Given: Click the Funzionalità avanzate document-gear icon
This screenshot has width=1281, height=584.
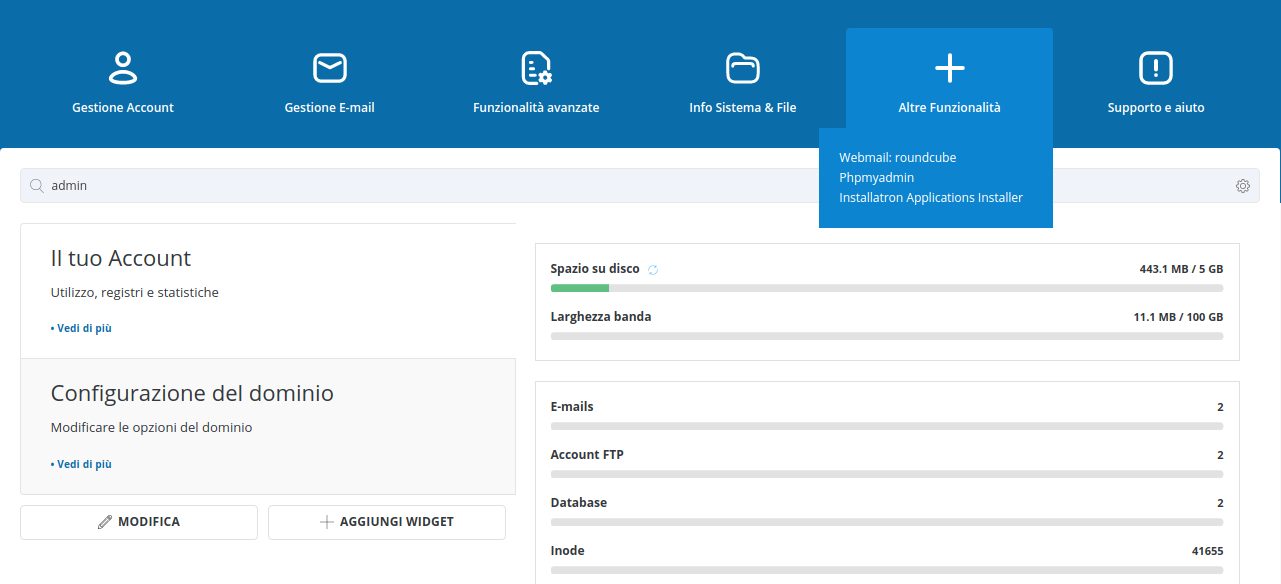Looking at the screenshot, I should (x=536, y=68).
